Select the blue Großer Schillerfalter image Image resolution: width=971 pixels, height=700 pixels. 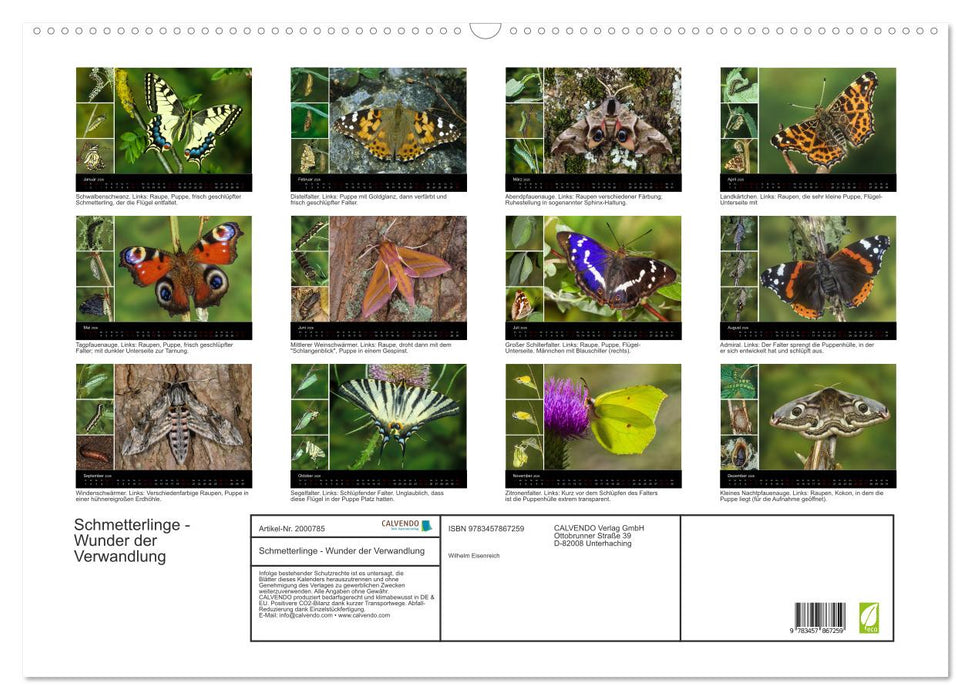(x=612, y=269)
